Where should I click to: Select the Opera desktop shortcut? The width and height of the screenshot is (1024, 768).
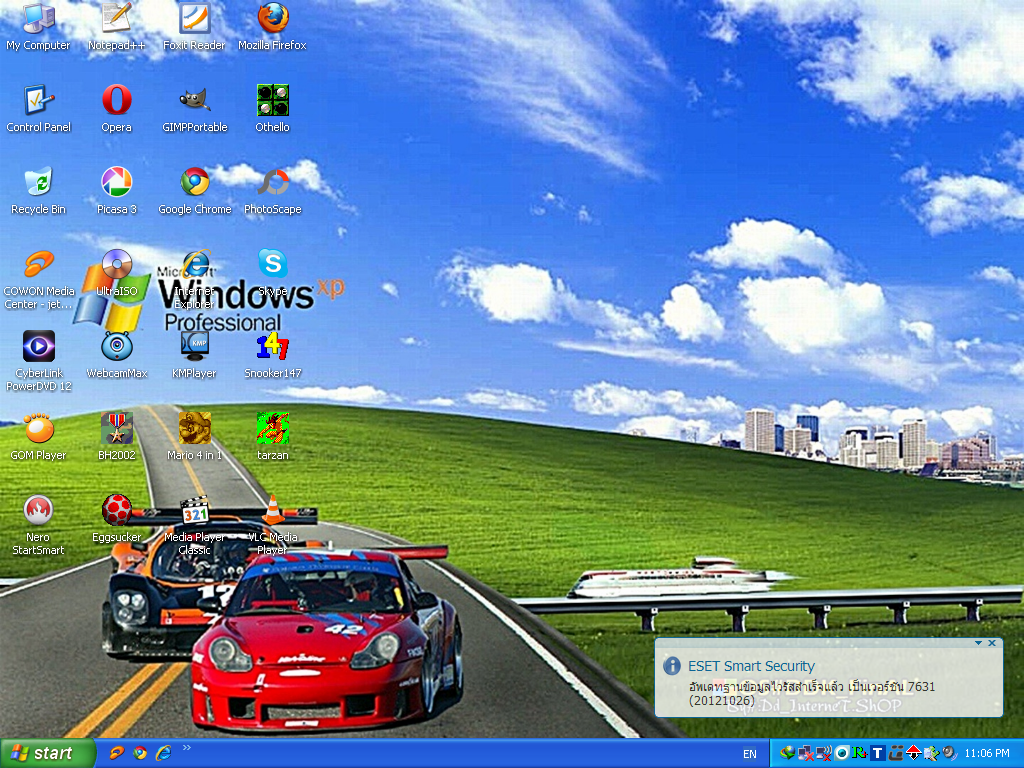point(116,108)
